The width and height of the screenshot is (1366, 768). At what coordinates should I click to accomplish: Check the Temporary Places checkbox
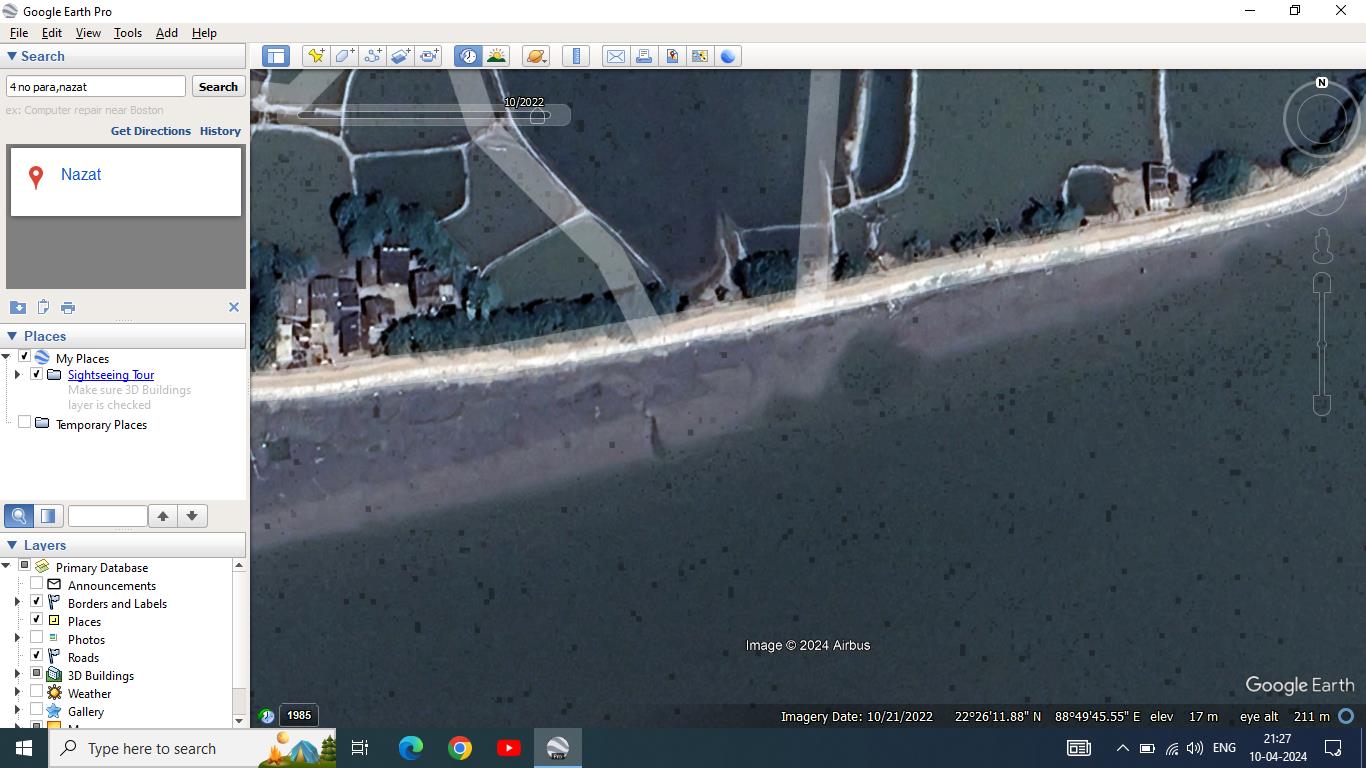(25, 424)
